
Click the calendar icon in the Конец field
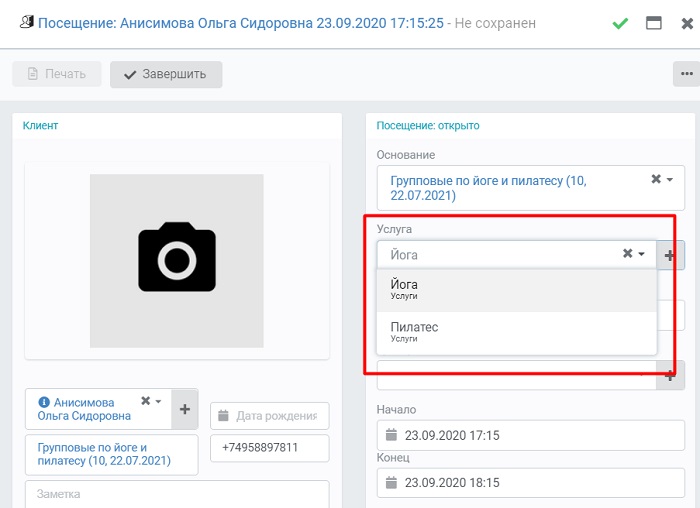pyautogui.click(x=391, y=482)
